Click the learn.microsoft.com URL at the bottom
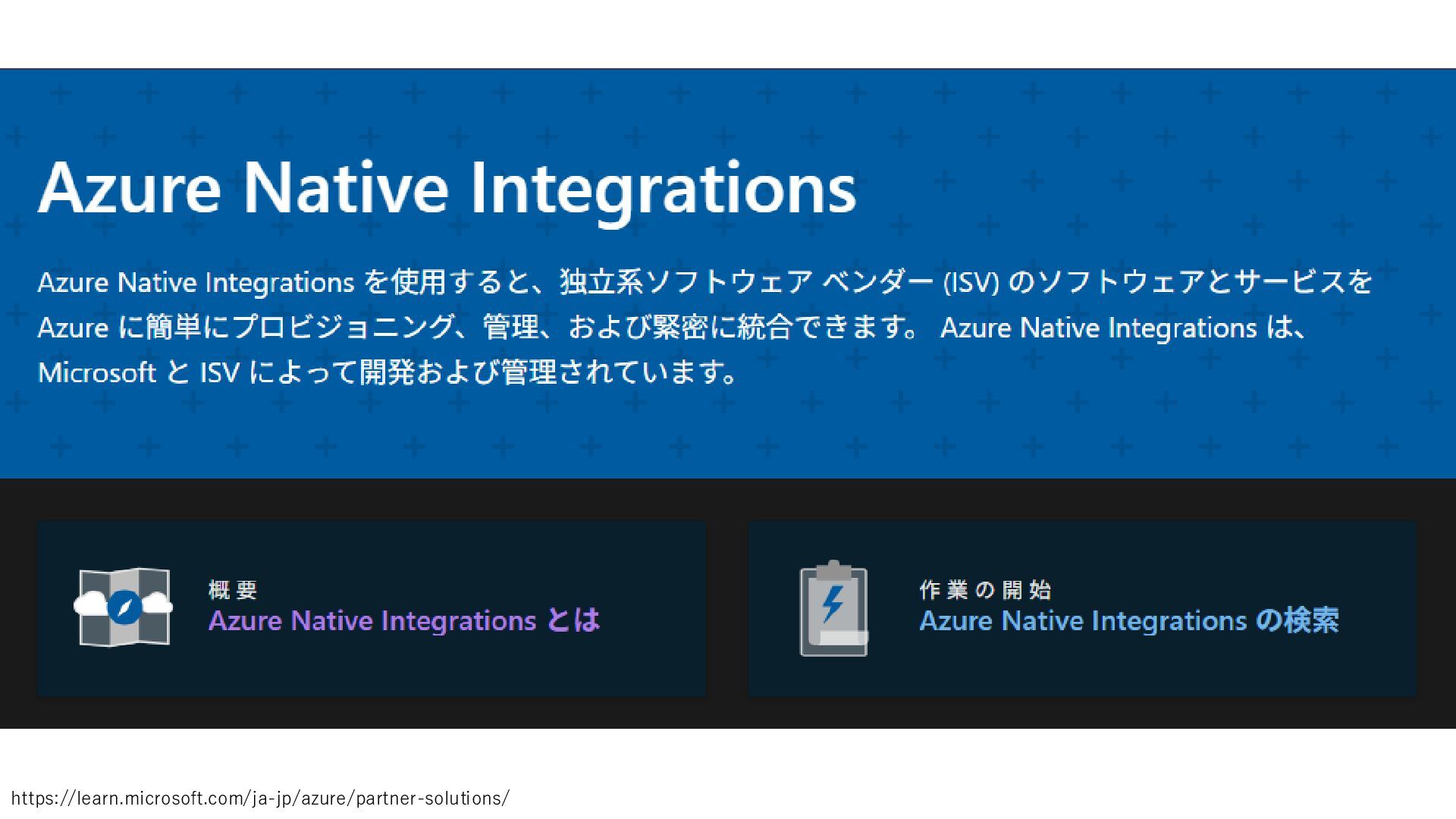 (260, 798)
